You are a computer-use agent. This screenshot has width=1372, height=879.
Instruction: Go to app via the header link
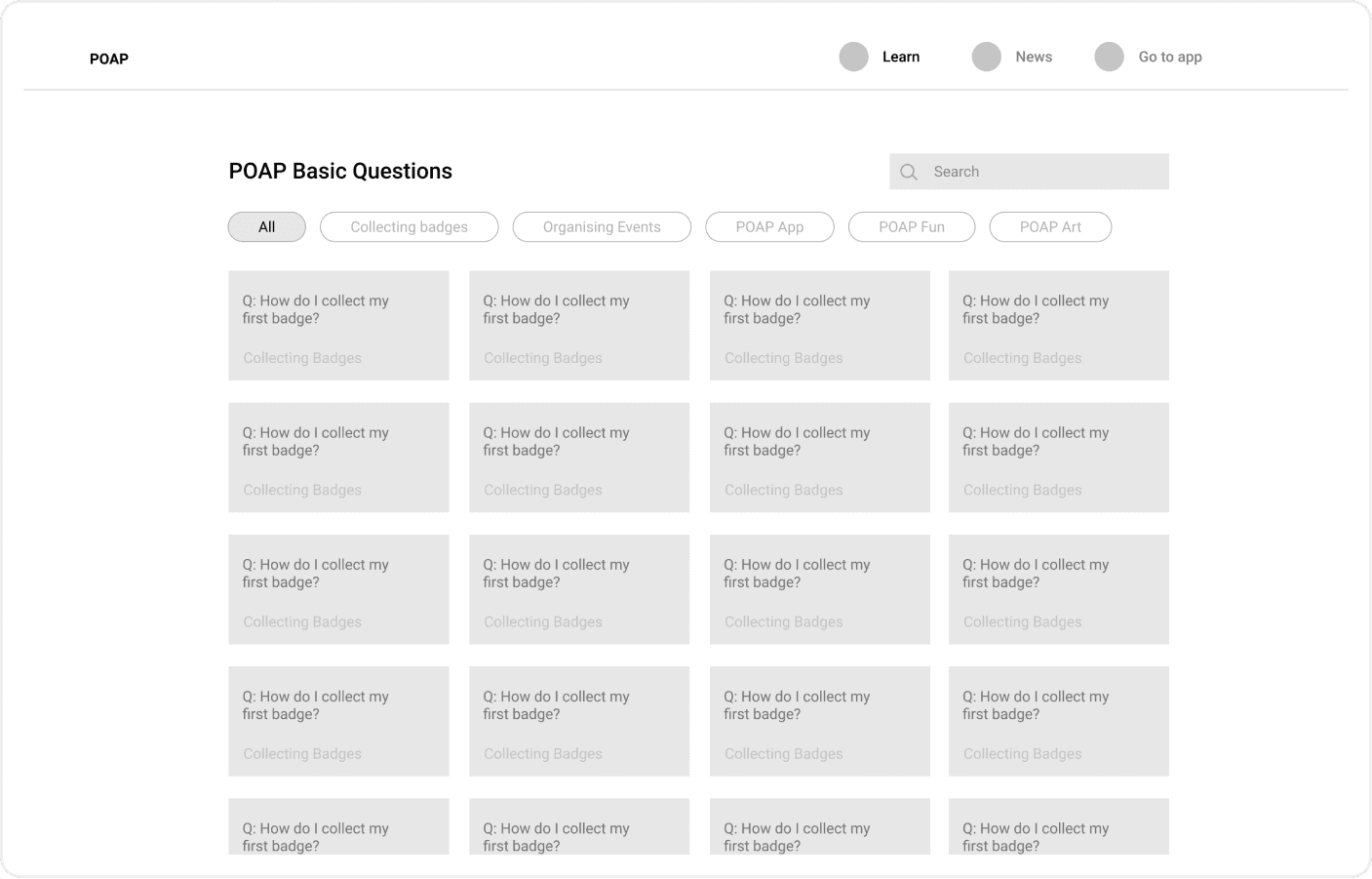(1170, 57)
